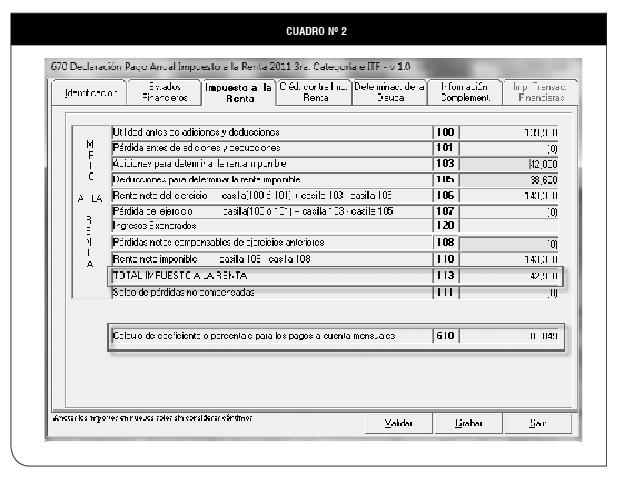Edit value field of casilla 101
Viewport: 629px width, 487px height.
(509, 148)
